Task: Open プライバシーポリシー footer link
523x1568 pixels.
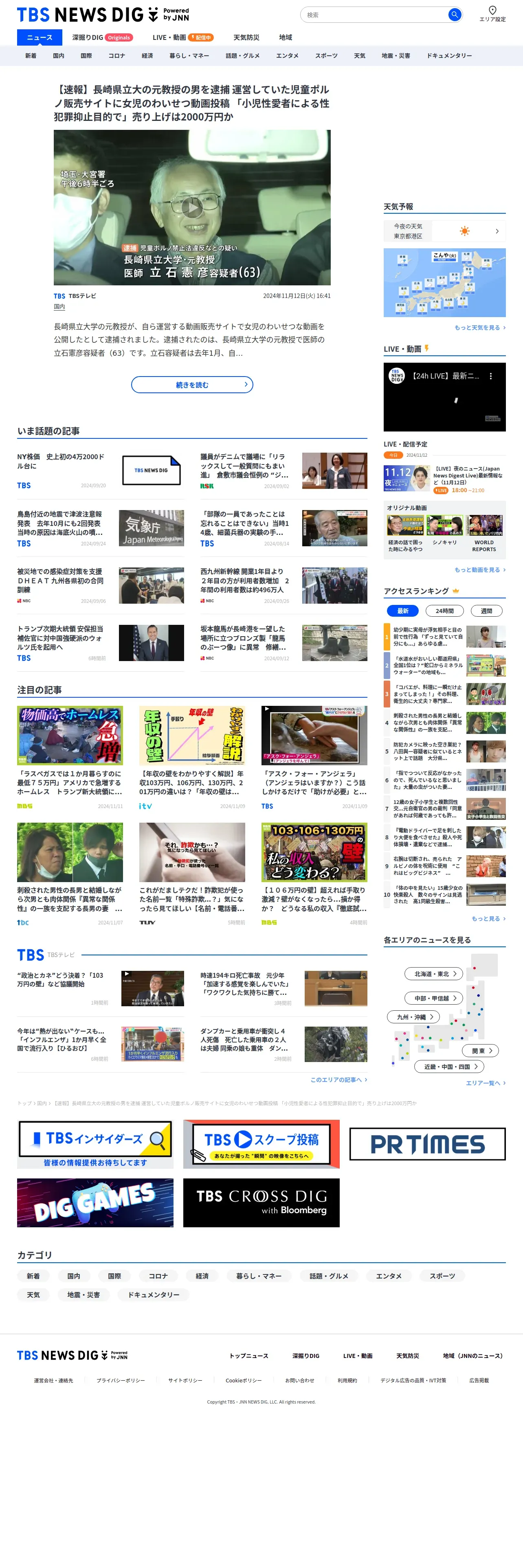Action: 121,1380
